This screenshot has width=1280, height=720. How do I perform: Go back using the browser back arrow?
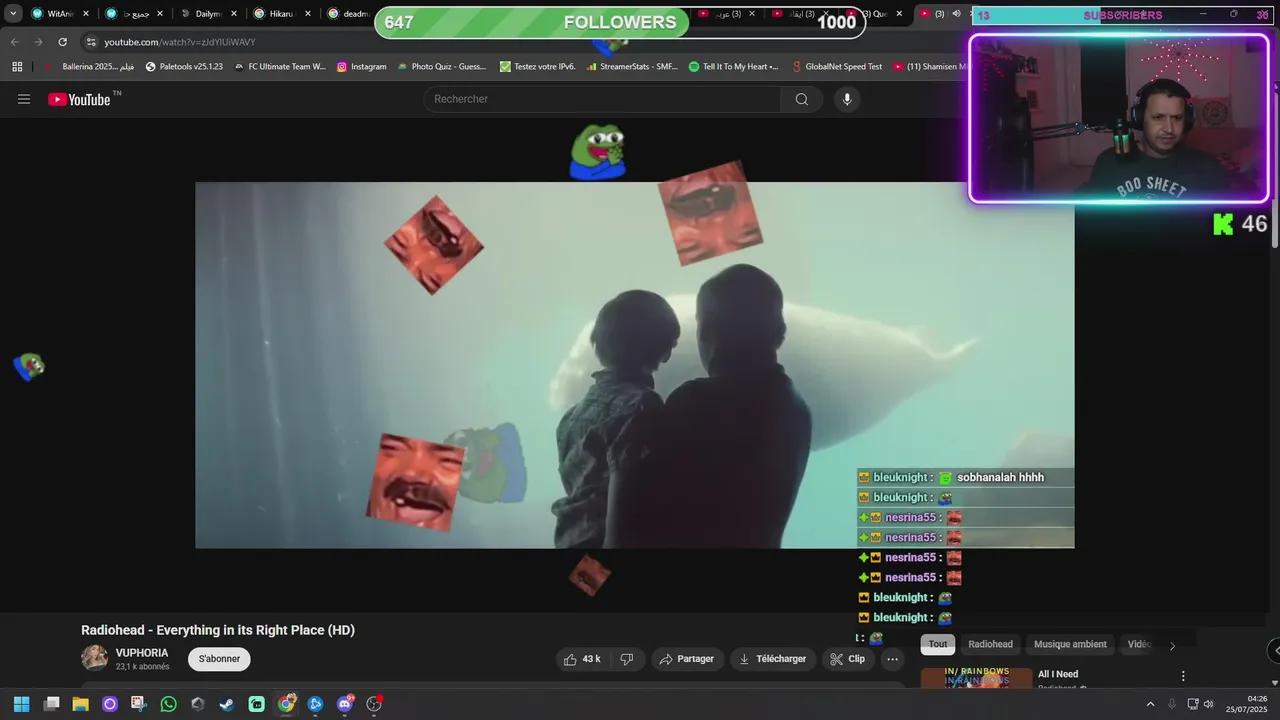click(14, 42)
